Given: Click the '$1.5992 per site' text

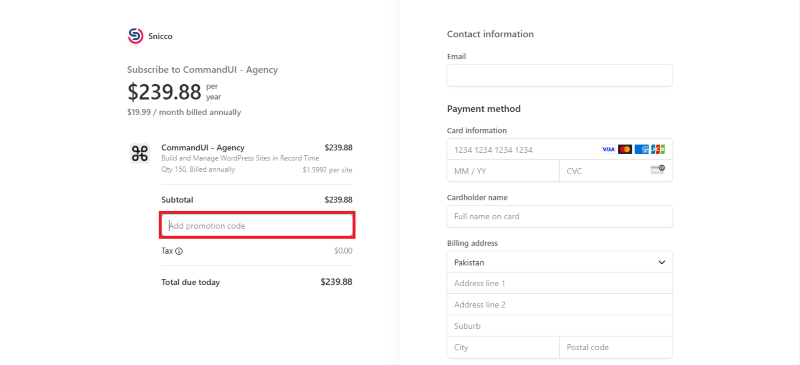Looking at the screenshot, I should 327,170.
